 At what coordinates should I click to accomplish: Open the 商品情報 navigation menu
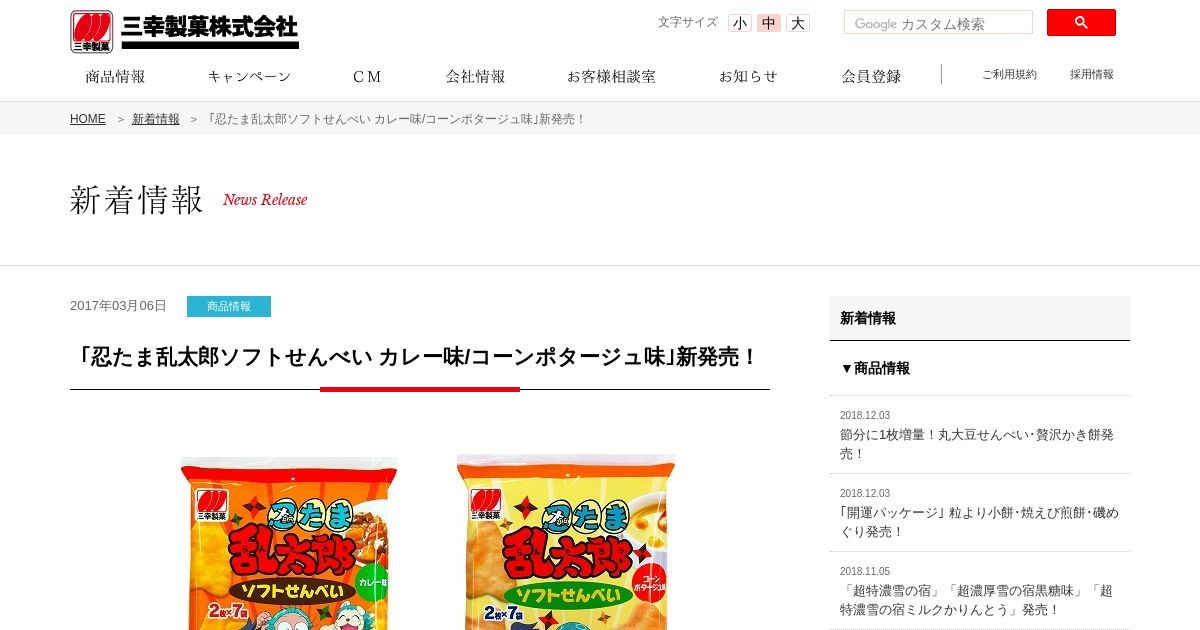click(x=115, y=76)
